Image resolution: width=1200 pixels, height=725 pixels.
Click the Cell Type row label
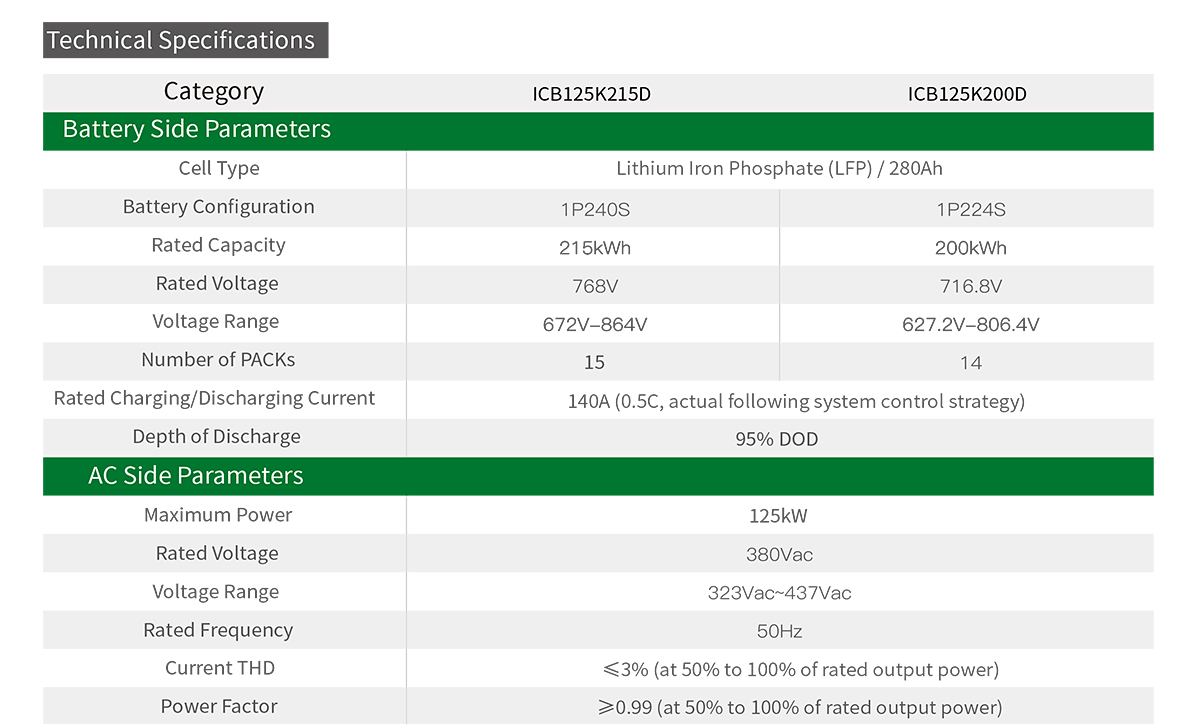pos(219,169)
